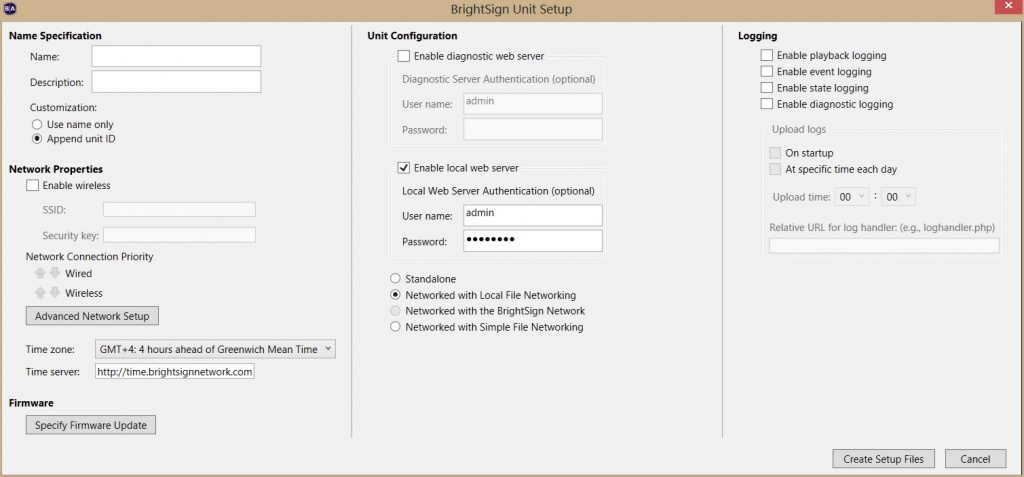The width and height of the screenshot is (1024, 477).
Task: Check On startup upload option
Action: coord(775,153)
